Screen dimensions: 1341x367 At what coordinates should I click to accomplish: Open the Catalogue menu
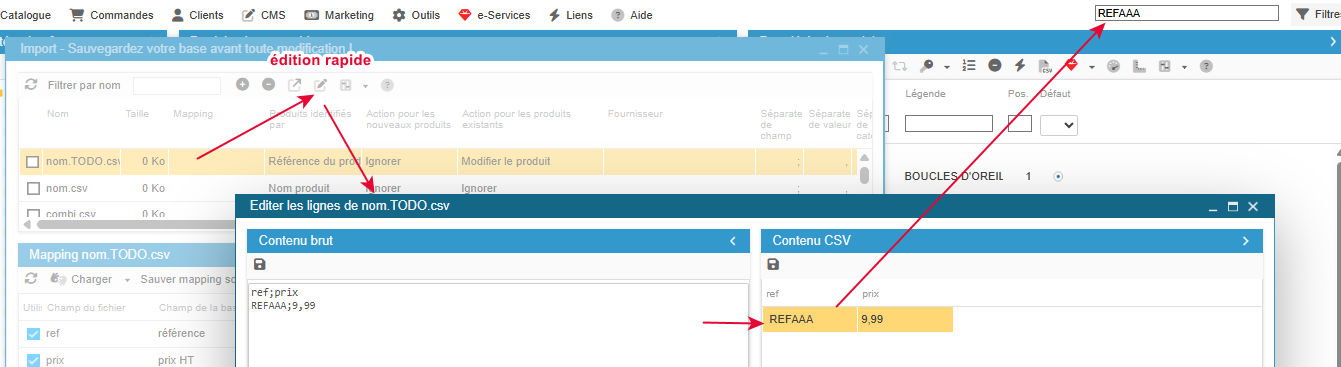tap(26, 15)
